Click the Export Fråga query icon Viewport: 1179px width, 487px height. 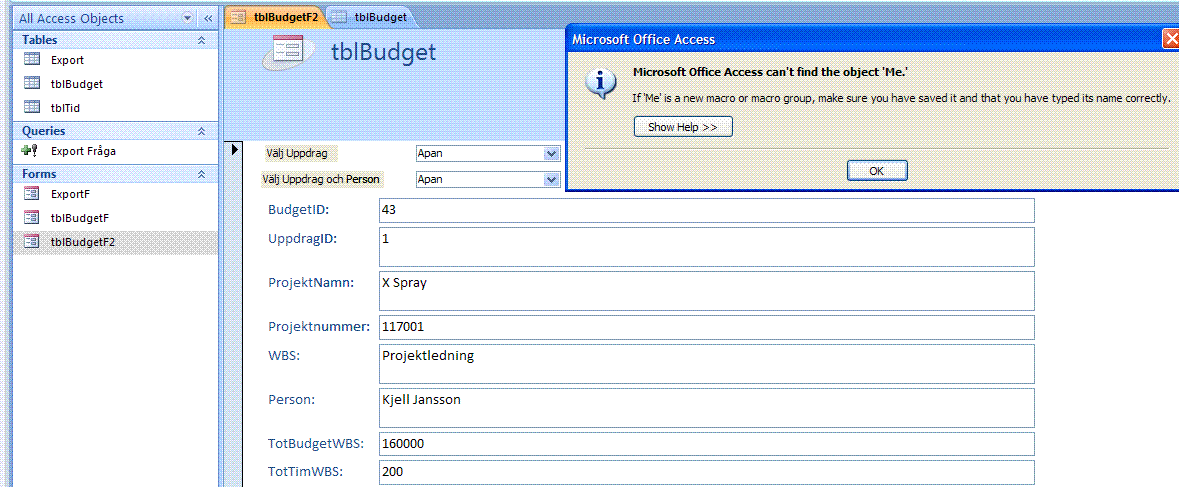point(31,150)
